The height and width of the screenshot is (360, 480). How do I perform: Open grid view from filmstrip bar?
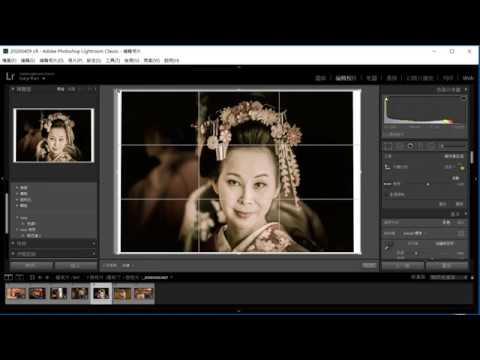[32, 277]
